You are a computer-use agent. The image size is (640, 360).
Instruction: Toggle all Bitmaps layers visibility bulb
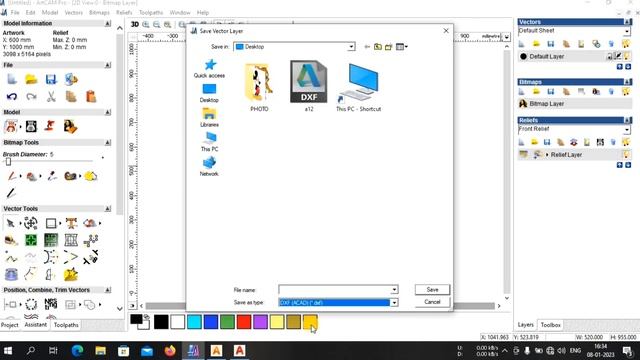tap(626, 92)
